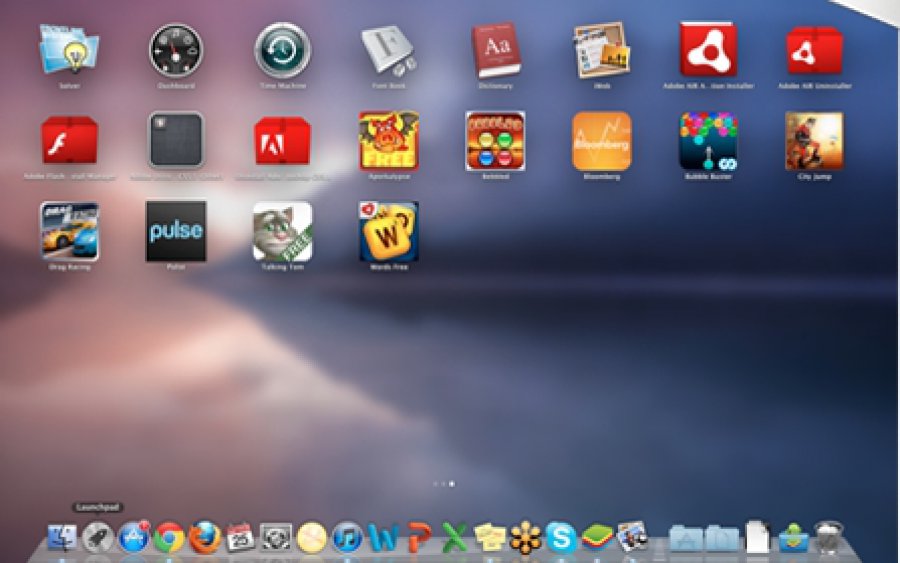The image size is (900, 563).
Task: Launch Excel from the Dock
Action: click(x=455, y=538)
